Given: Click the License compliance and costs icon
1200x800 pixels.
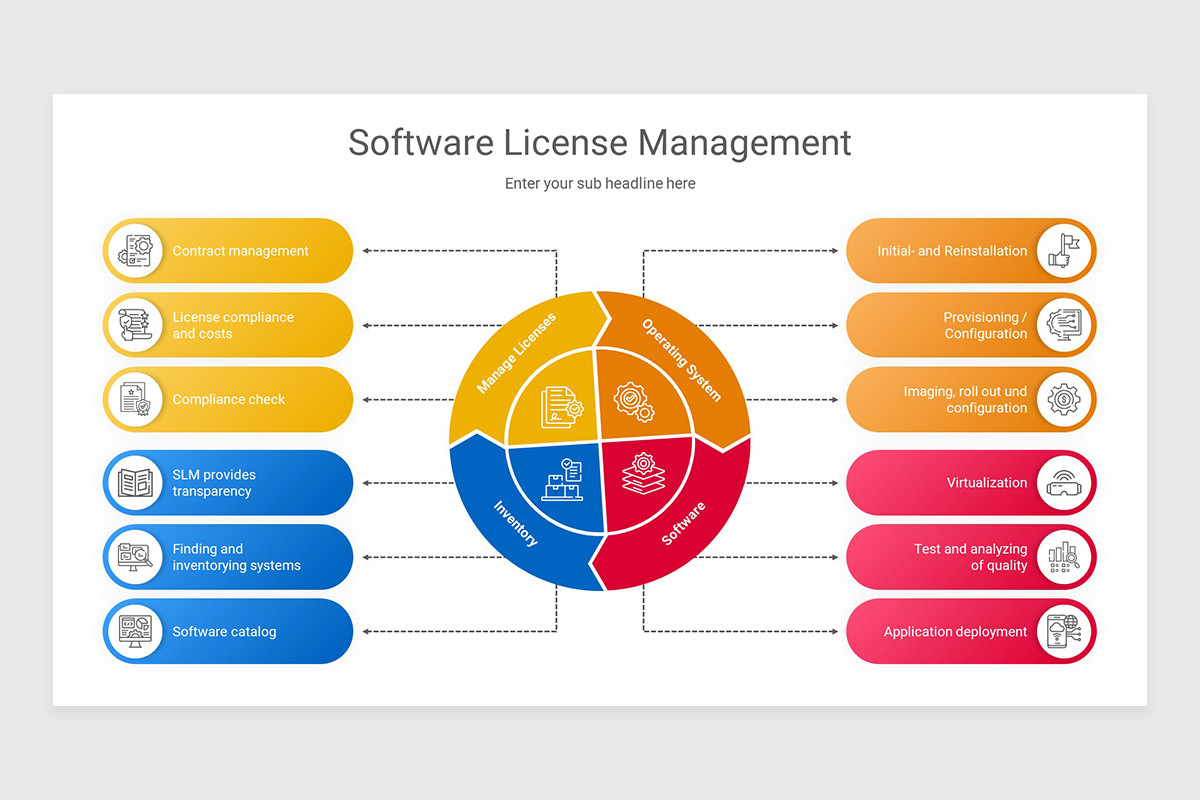Looking at the screenshot, I should [134, 325].
